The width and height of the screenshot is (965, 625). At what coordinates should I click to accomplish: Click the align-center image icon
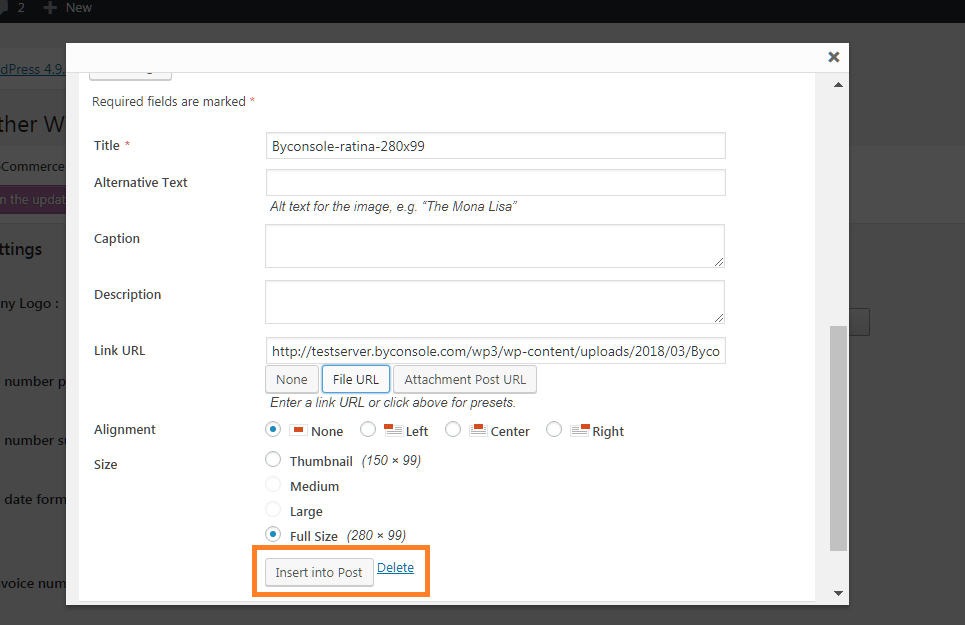[x=478, y=430]
